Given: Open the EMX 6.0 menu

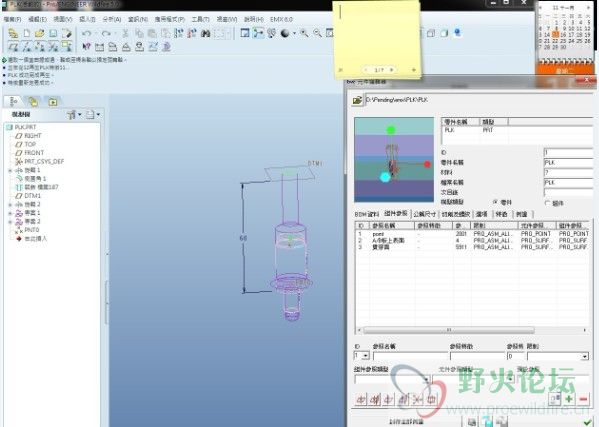Looking at the screenshot, I should coord(282,19).
